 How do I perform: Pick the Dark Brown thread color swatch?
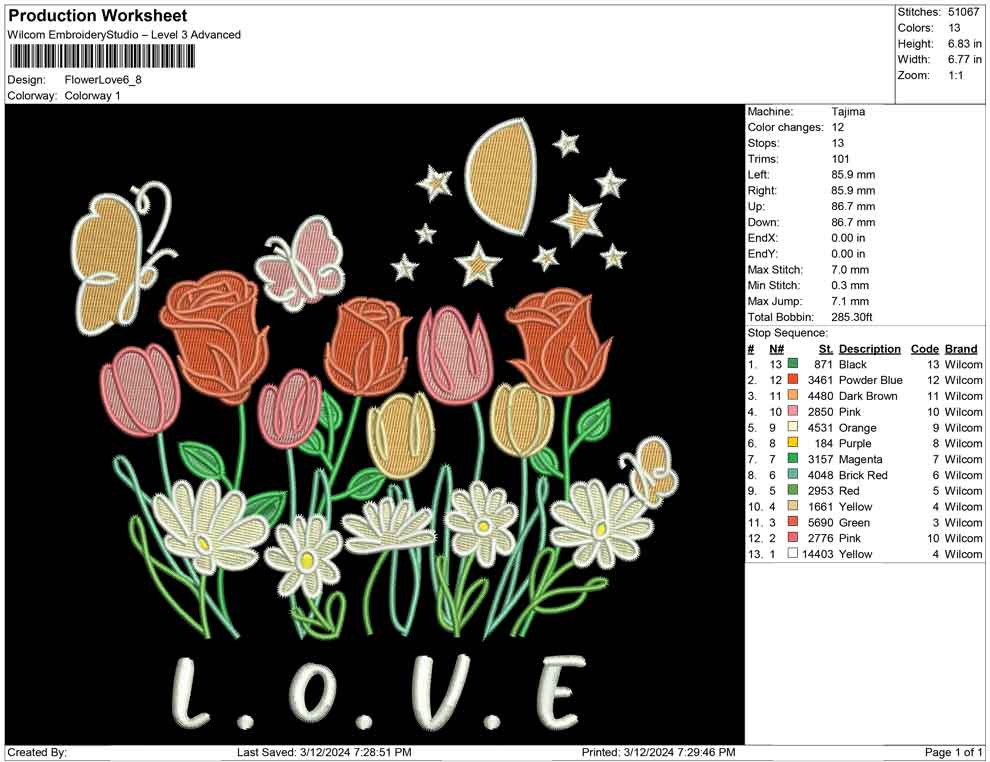pyautogui.click(x=793, y=396)
